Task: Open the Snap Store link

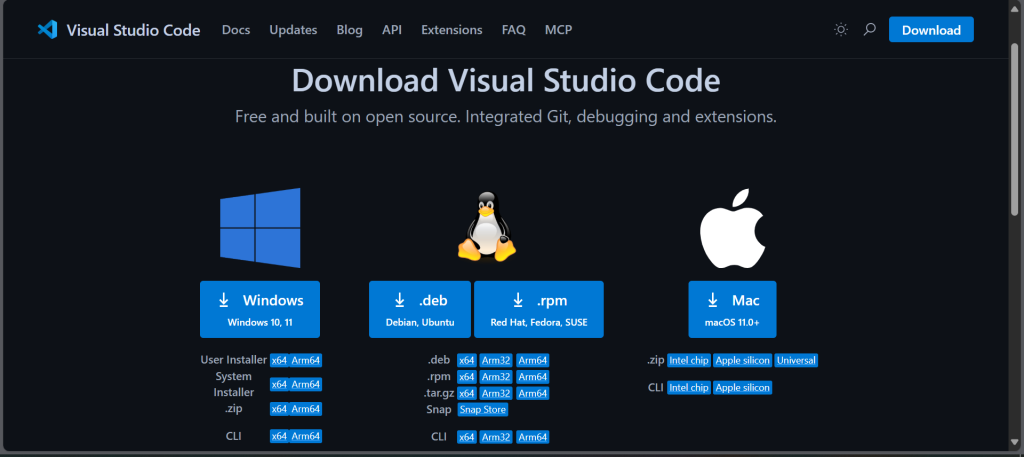Action: pyautogui.click(x=483, y=410)
